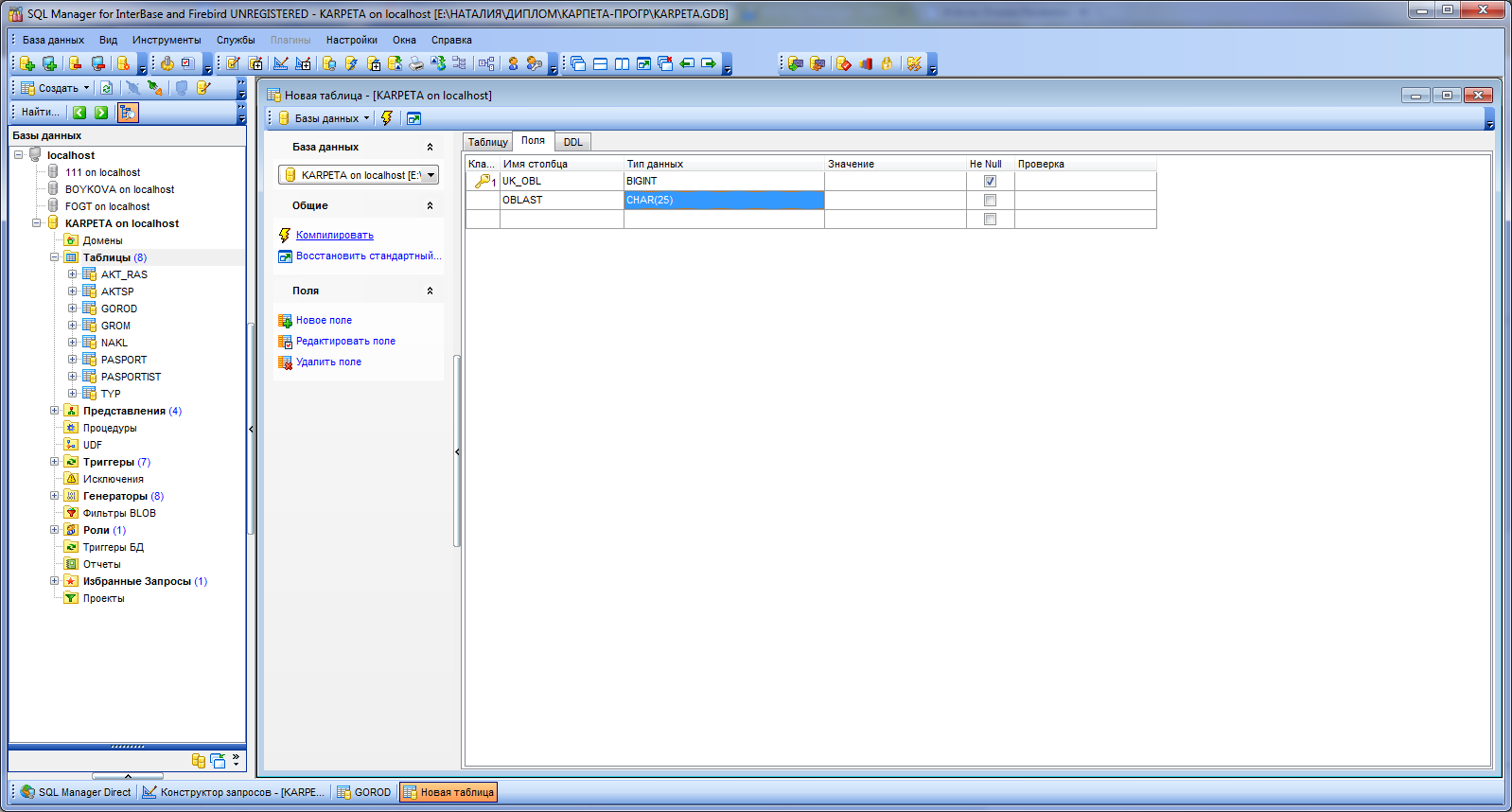Screen dimensions: 1512x812
Task: Click the dependency tree icon in toolbar
Action: 486,63
